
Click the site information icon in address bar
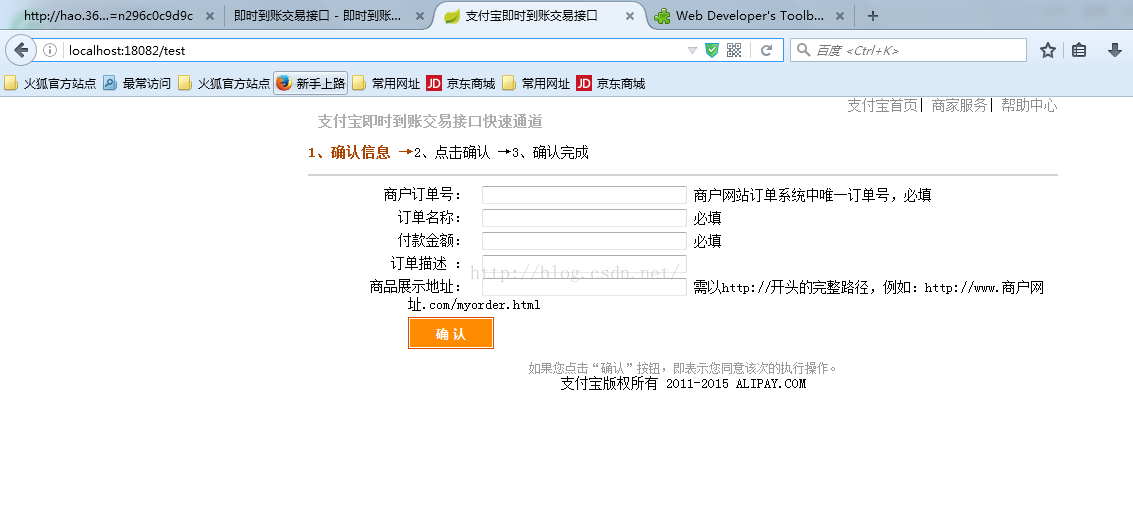[x=50, y=50]
